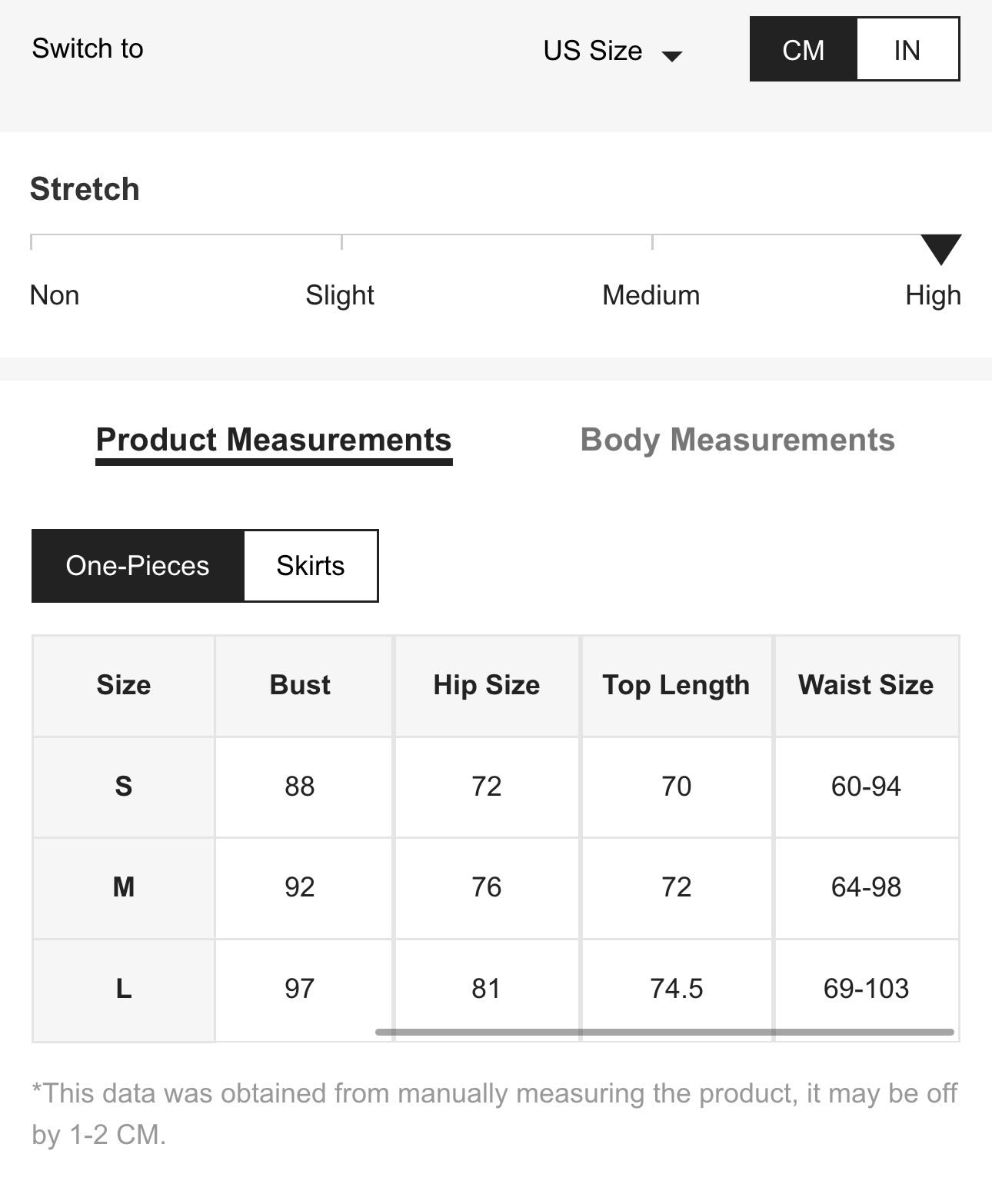Click the High stretch triangle marker
The width and height of the screenshot is (992, 1204).
pos(940,249)
